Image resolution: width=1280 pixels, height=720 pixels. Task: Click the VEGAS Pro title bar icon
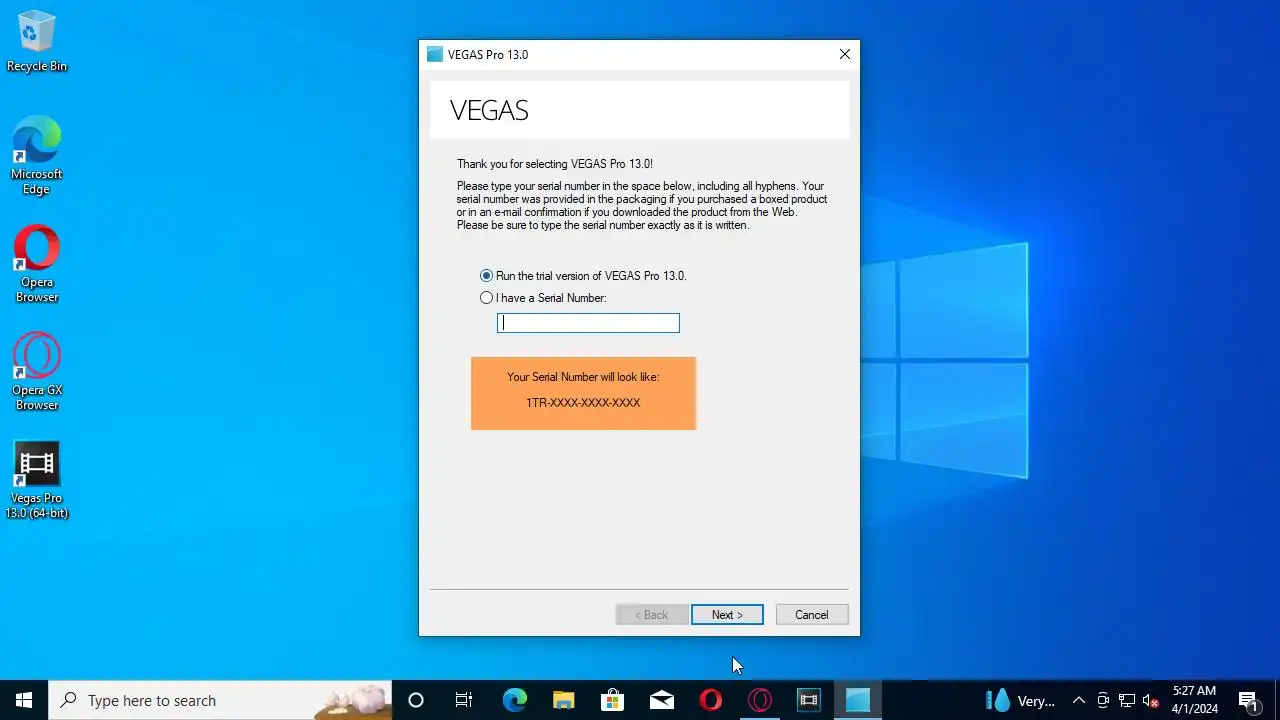435,55
